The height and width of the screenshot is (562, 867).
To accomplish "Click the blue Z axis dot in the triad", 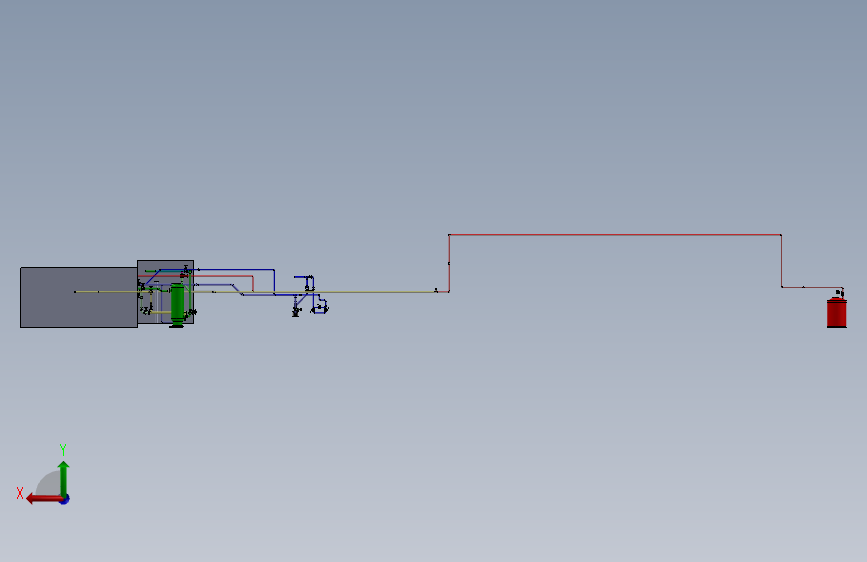I will 65,499.
